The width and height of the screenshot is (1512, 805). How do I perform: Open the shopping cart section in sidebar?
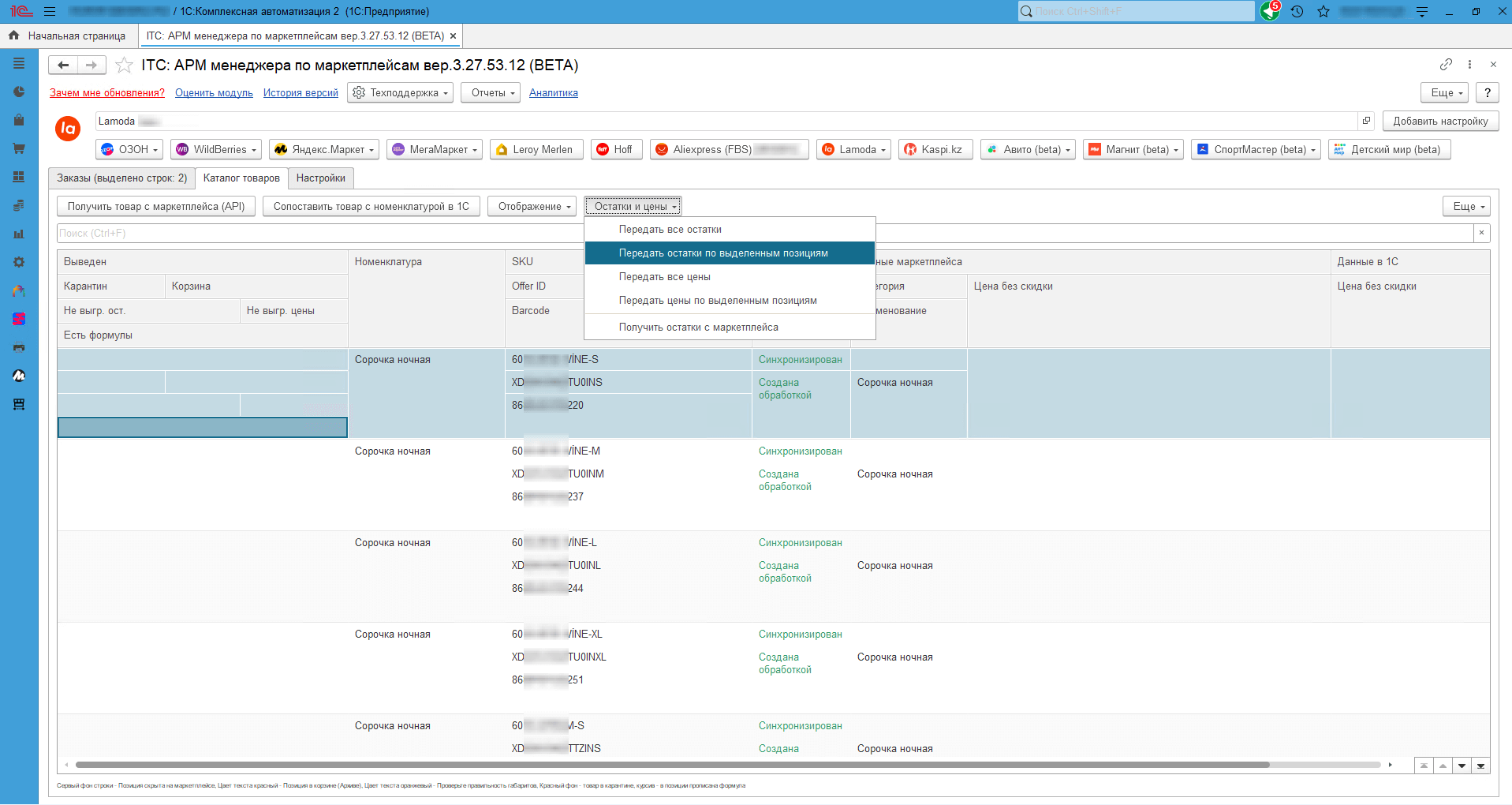19,148
